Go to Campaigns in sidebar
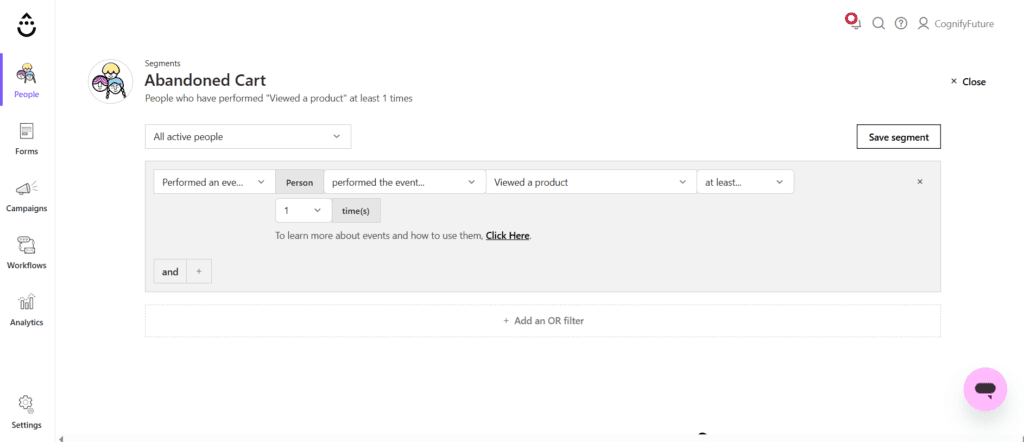Screen dimensions: 1024x442 (27, 195)
